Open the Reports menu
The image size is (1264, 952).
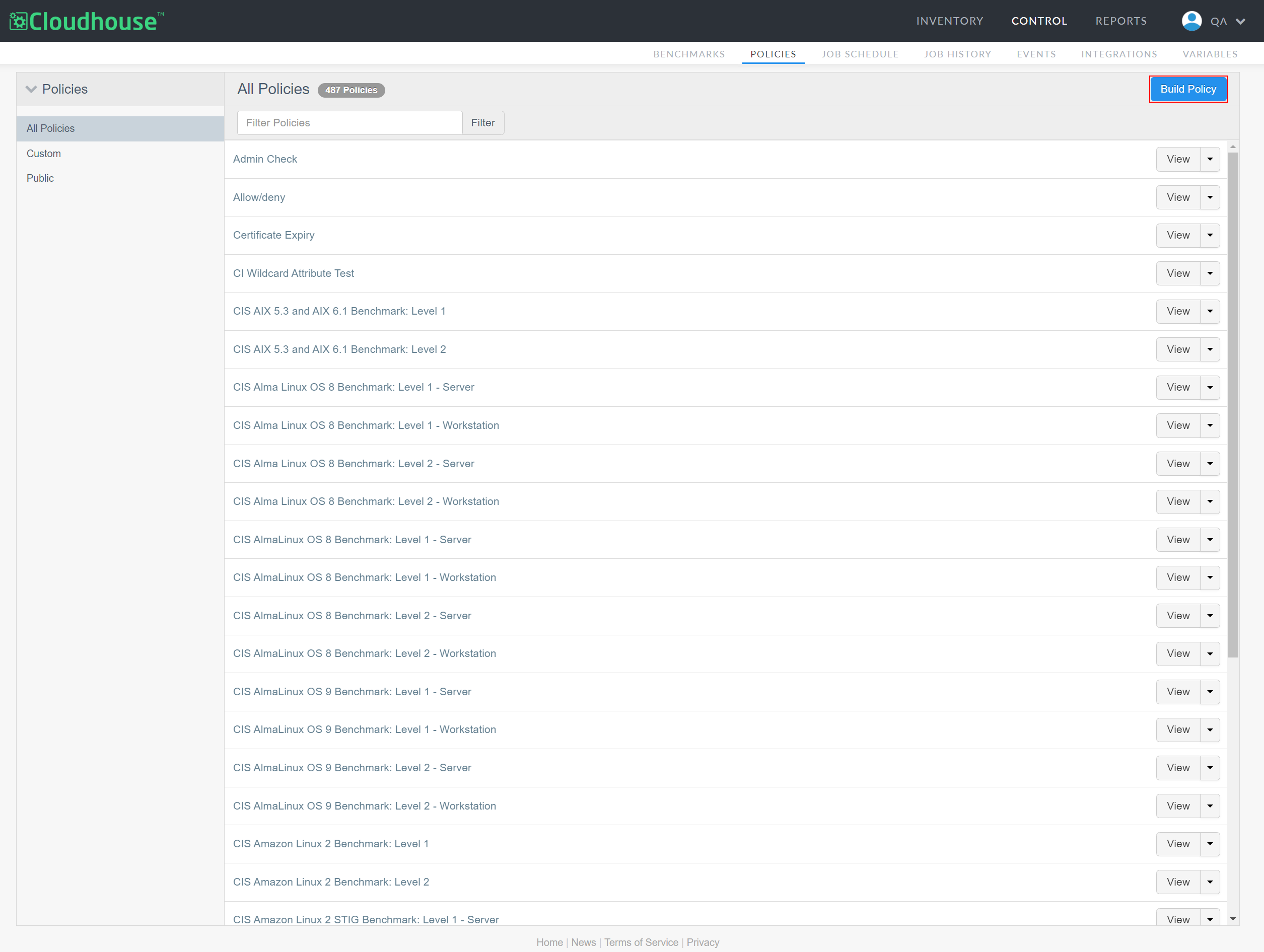click(x=1121, y=21)
